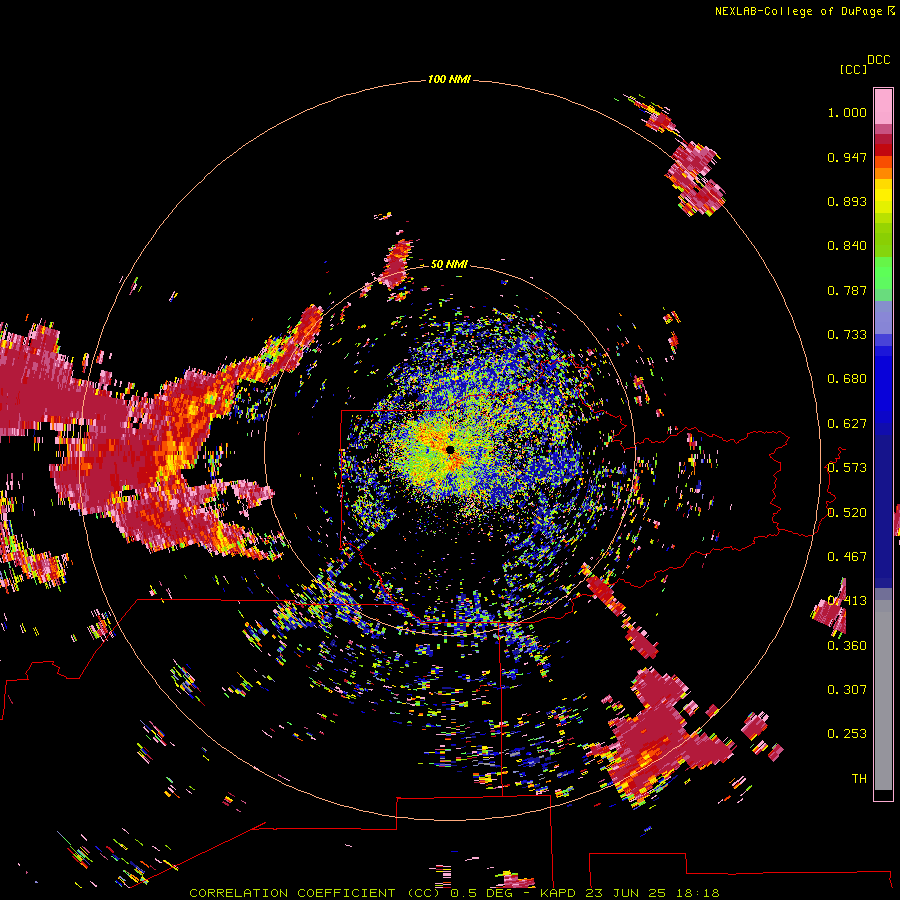The image size is (900, 900).
Task: Click the 0.253 color scale value
Action: [847, 734]
